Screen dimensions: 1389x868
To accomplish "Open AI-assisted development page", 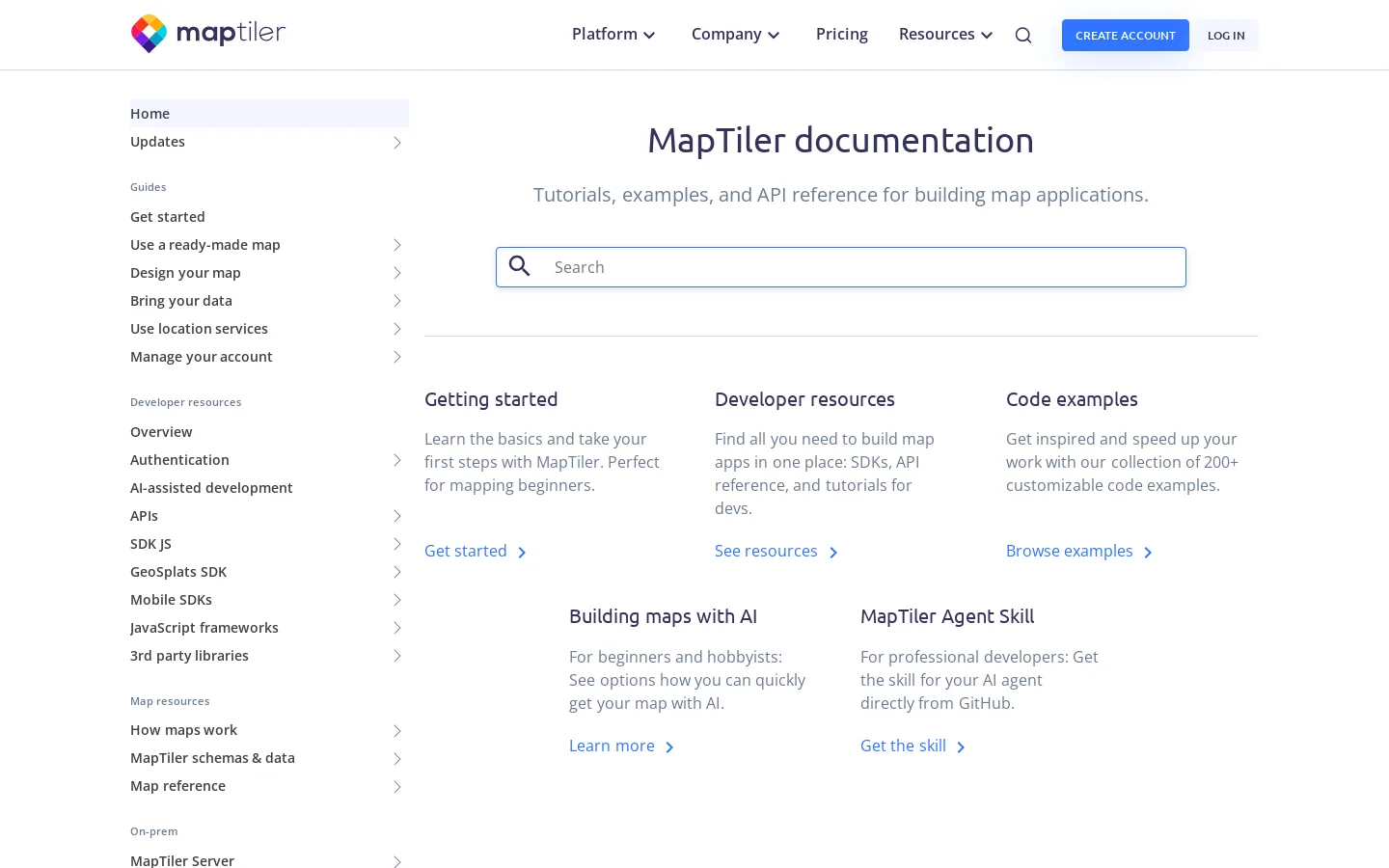I will tap(211, 488).
